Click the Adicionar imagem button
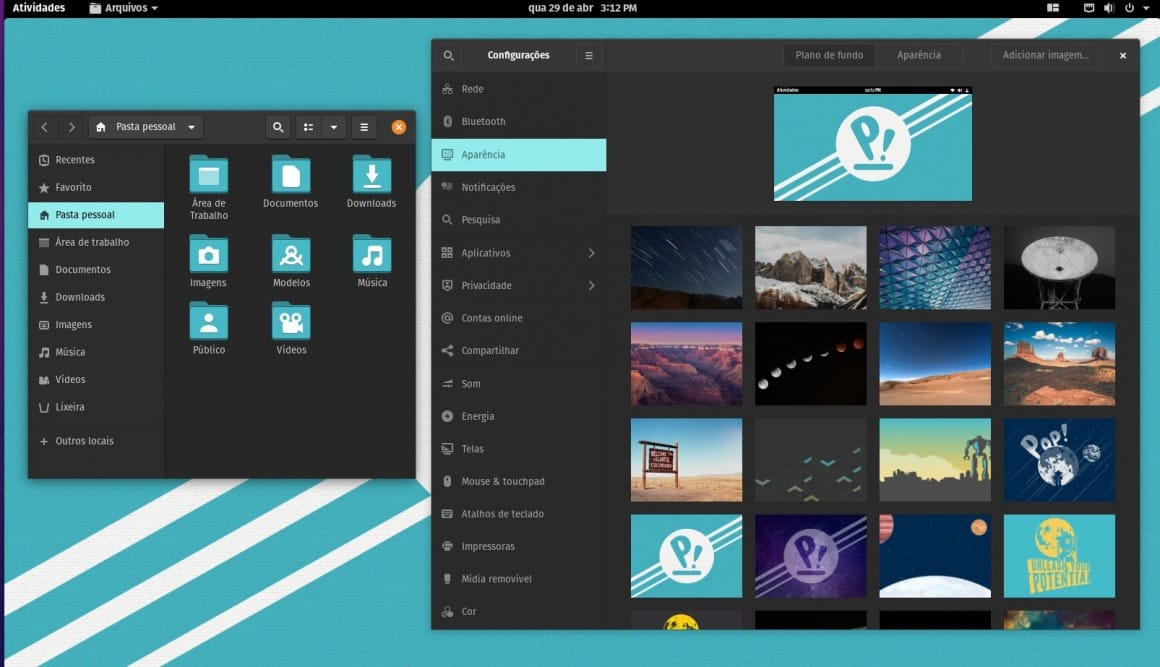The image size is (1160, 667). click(1046, 55)
